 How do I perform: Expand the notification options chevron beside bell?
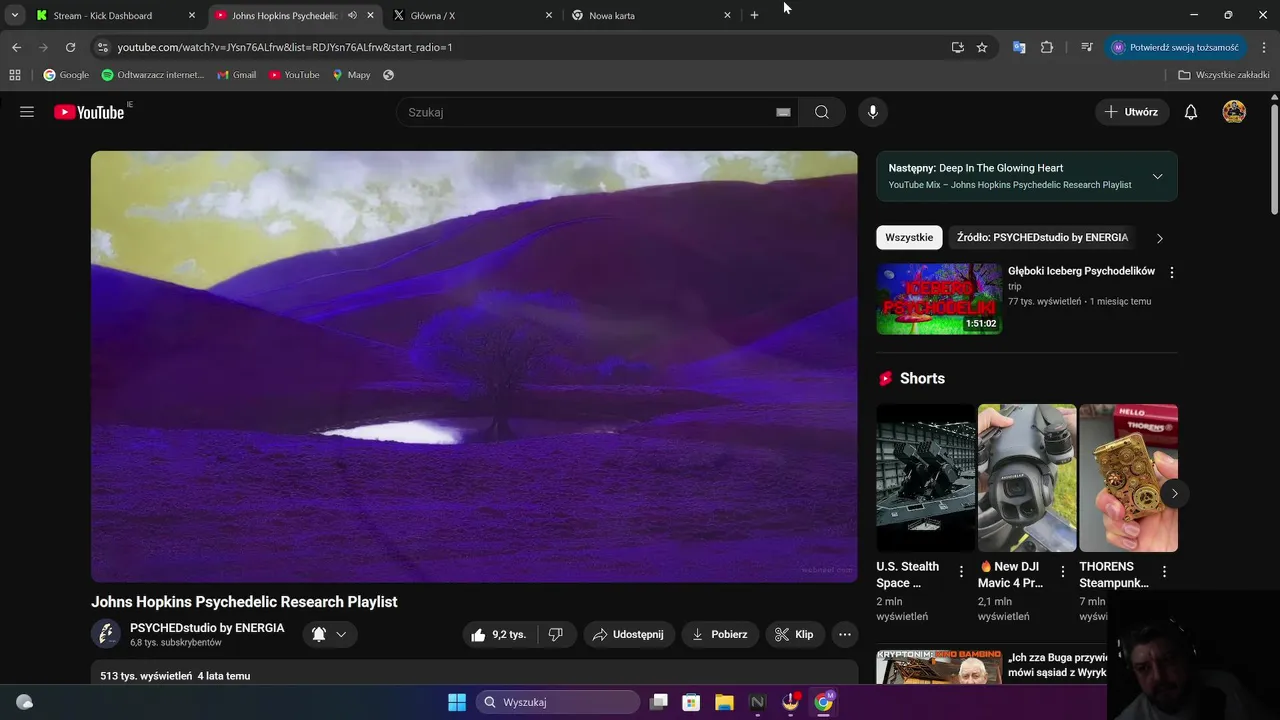[x=341, y=634]
